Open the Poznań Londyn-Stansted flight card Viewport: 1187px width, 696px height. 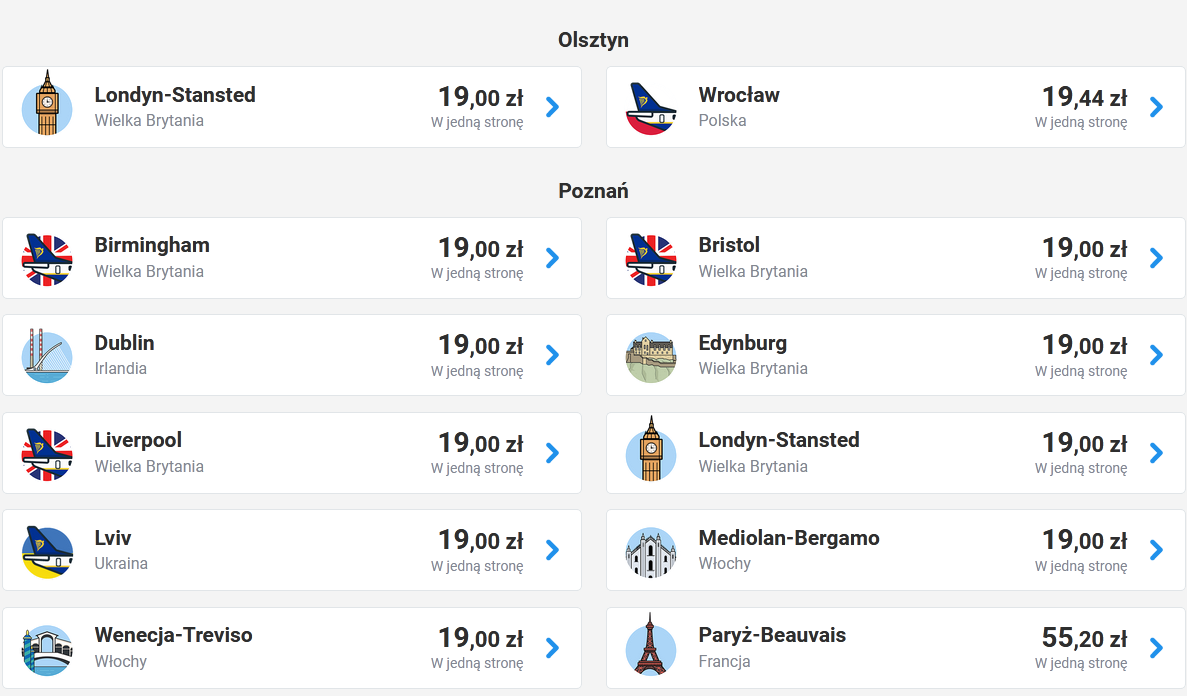click(x=896, y=453)
